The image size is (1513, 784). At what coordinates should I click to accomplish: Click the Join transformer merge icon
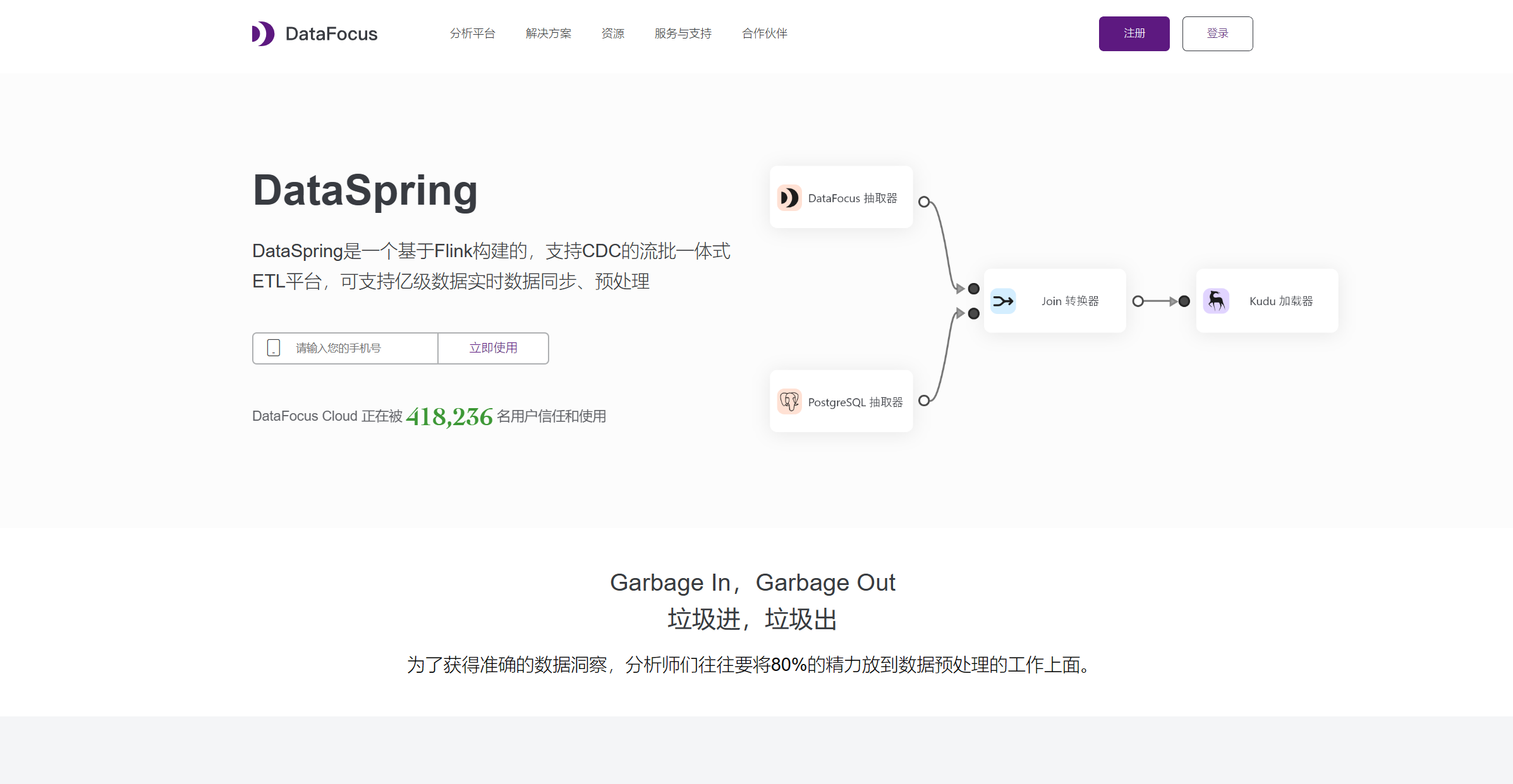tap(1003, 301)
